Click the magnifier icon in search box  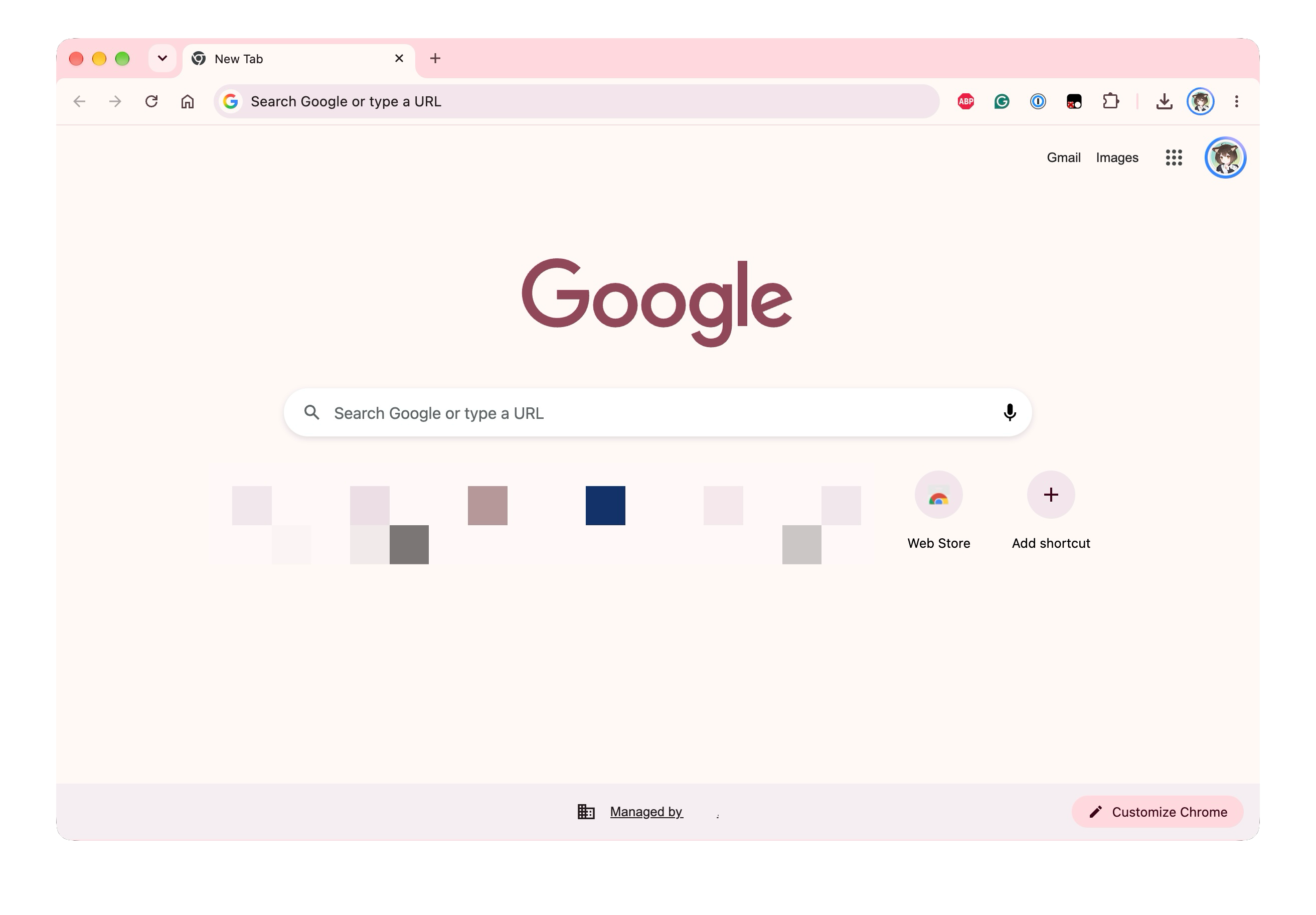pos(312,412)
